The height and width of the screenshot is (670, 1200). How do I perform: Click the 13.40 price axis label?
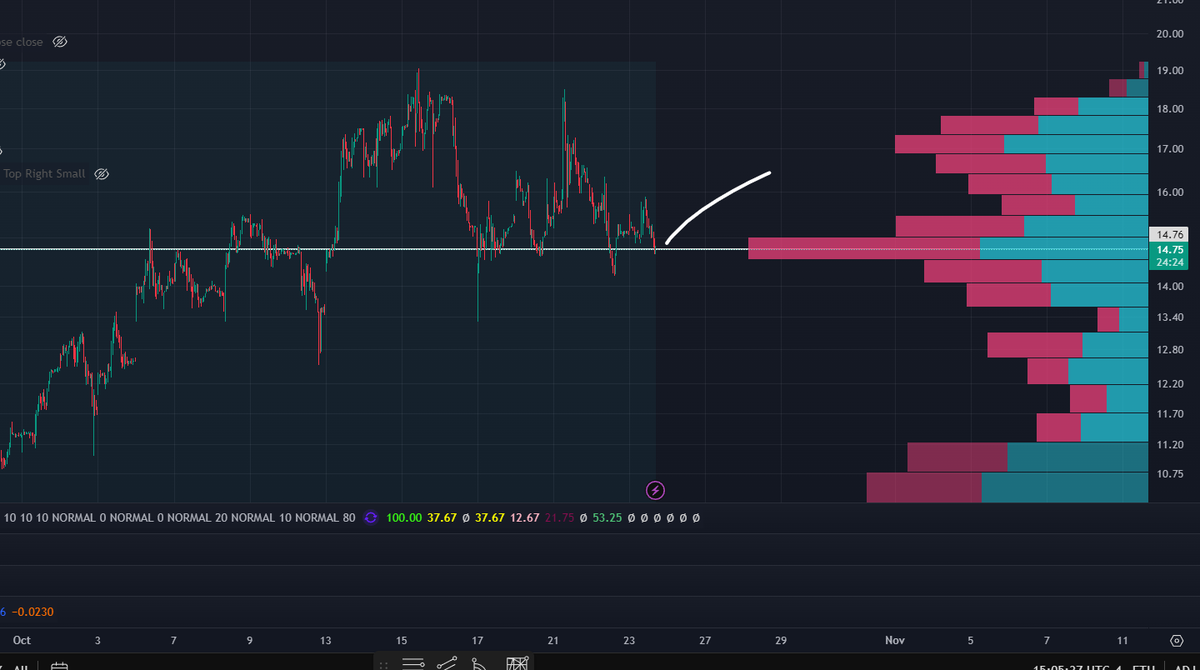[x=1170, y=317]
